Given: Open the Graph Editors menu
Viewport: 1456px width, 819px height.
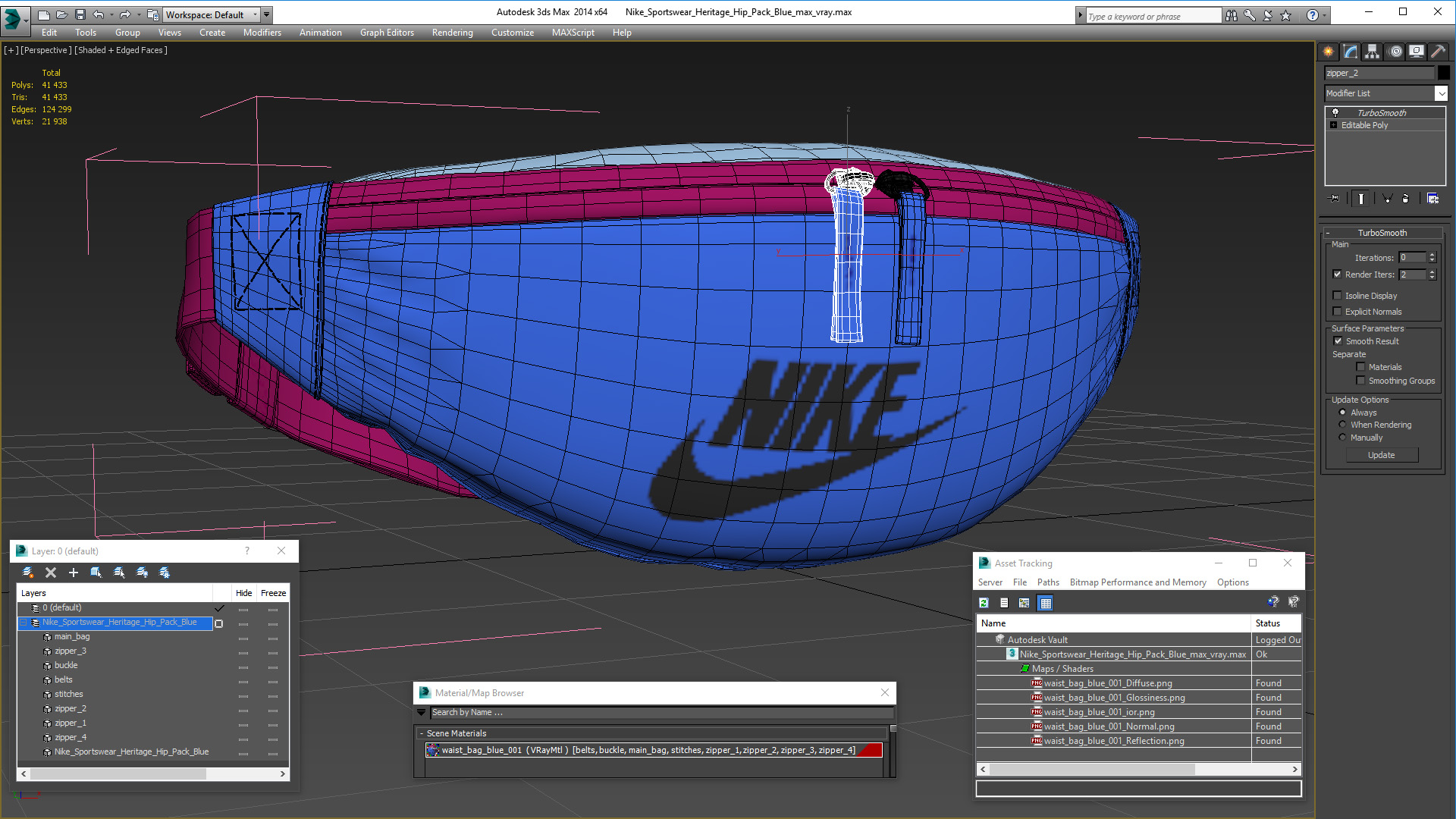Looking at the screenshot, I should [387, 33].
